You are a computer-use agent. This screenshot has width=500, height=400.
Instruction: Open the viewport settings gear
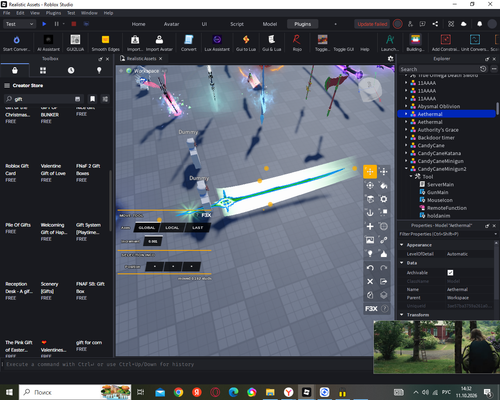point(391,59)
